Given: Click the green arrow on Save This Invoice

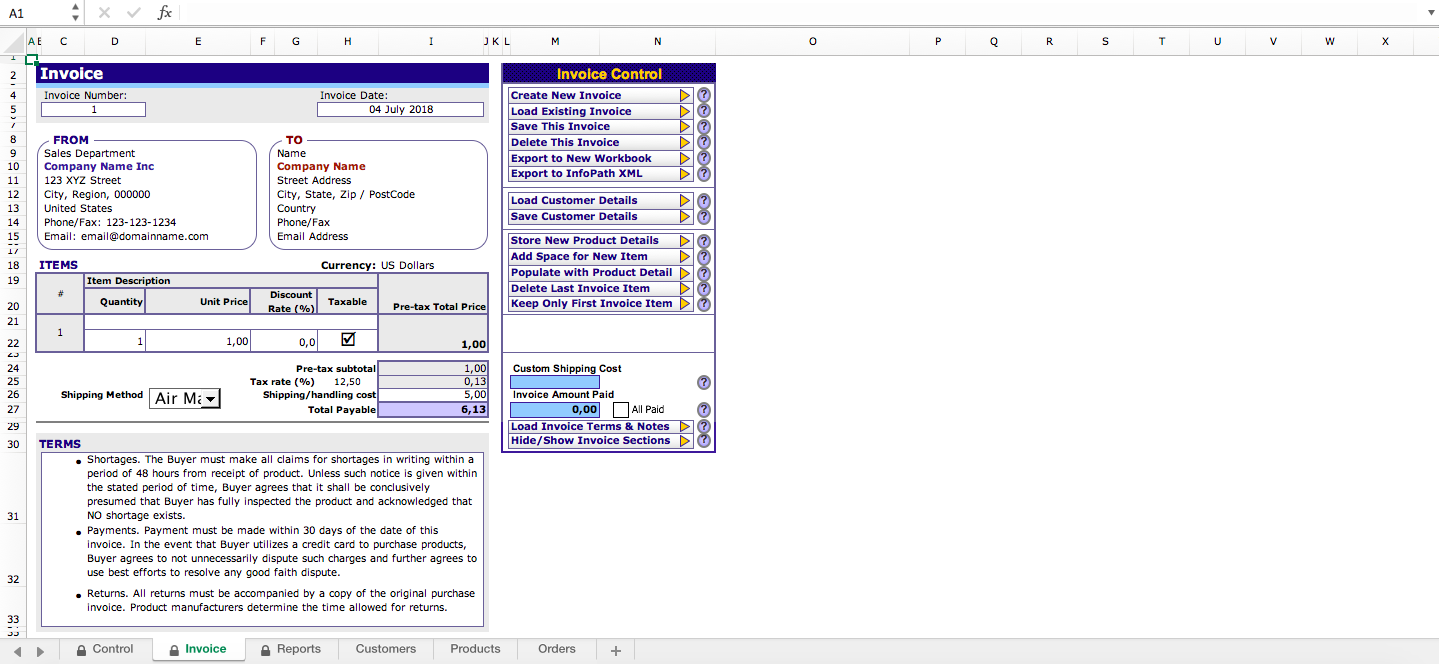Looking at the screenshot, I should click(685, 127).
